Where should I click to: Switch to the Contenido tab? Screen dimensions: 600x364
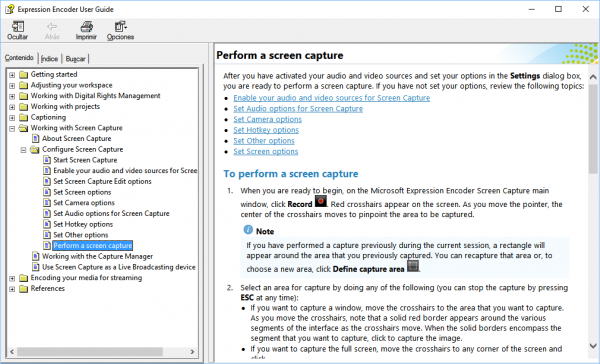coord(19,57)
